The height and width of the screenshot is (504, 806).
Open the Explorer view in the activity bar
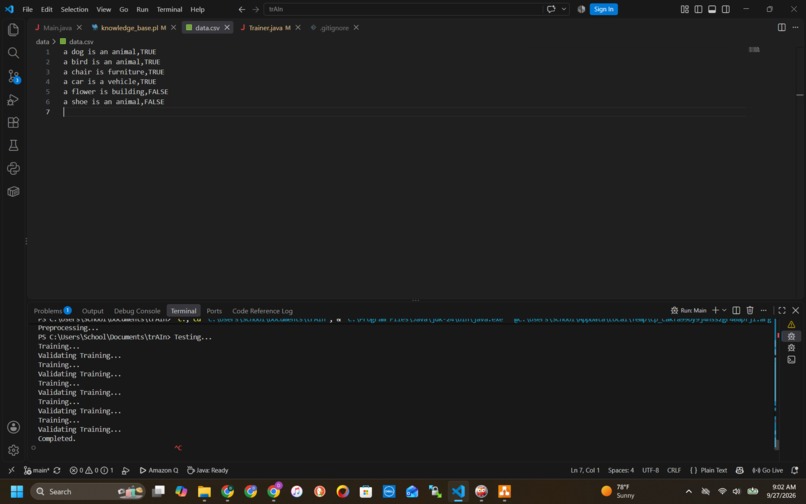[x=13, y=30]
